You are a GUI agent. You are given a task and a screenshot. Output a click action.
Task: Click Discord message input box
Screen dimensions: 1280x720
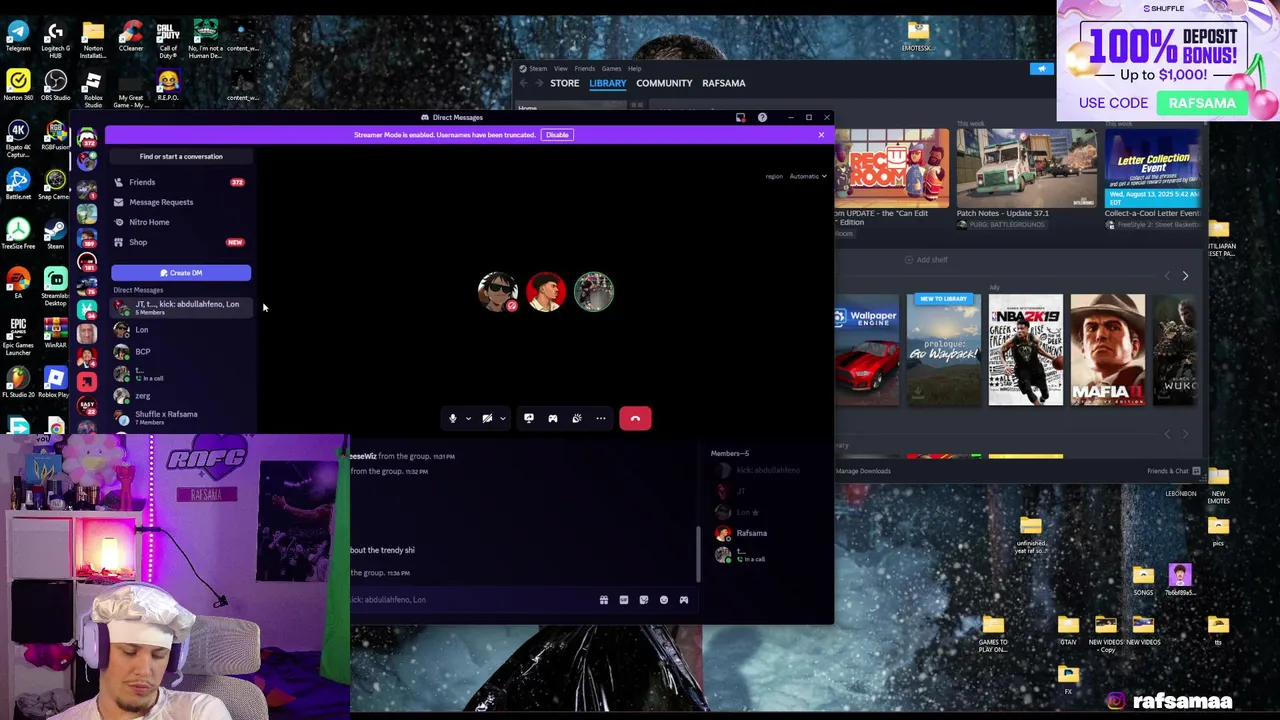(x=470, y=600)
